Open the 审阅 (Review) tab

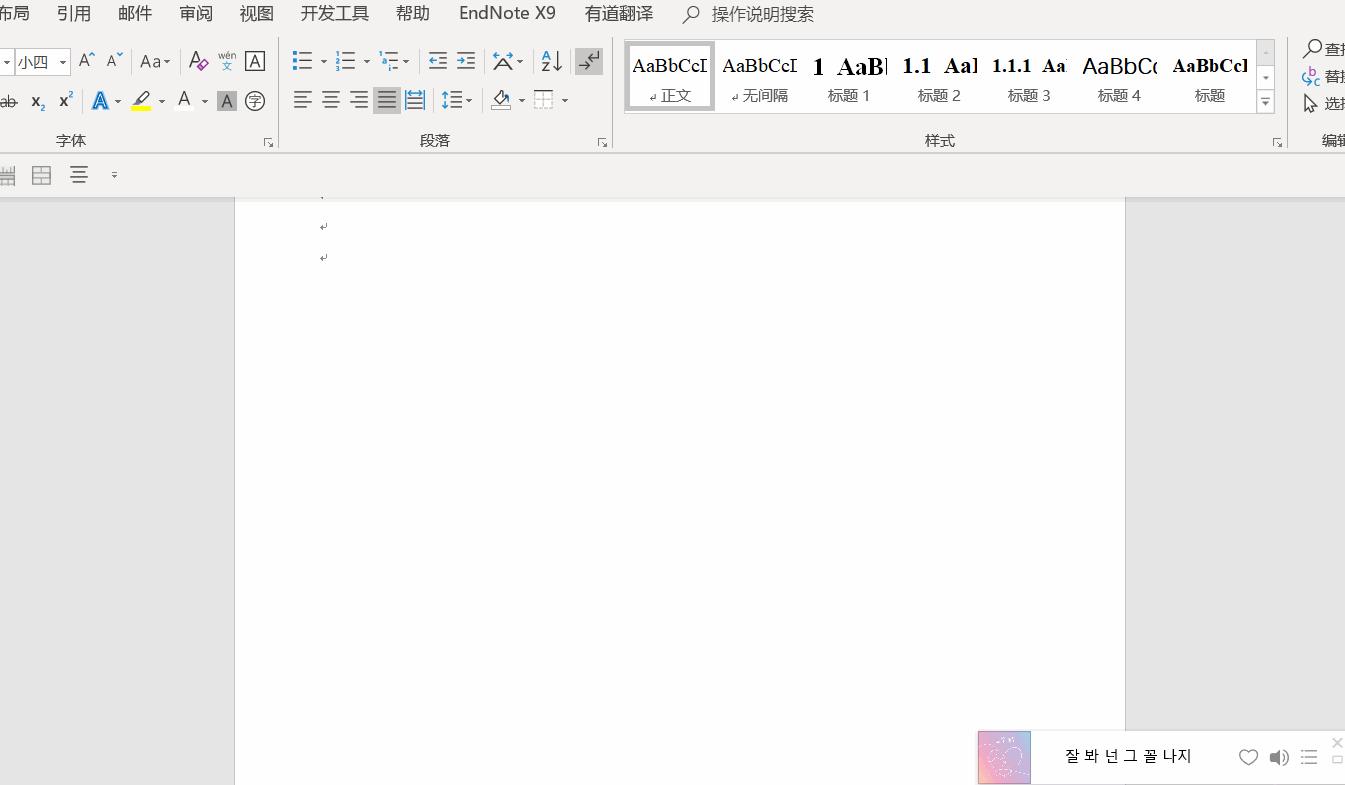196,14
